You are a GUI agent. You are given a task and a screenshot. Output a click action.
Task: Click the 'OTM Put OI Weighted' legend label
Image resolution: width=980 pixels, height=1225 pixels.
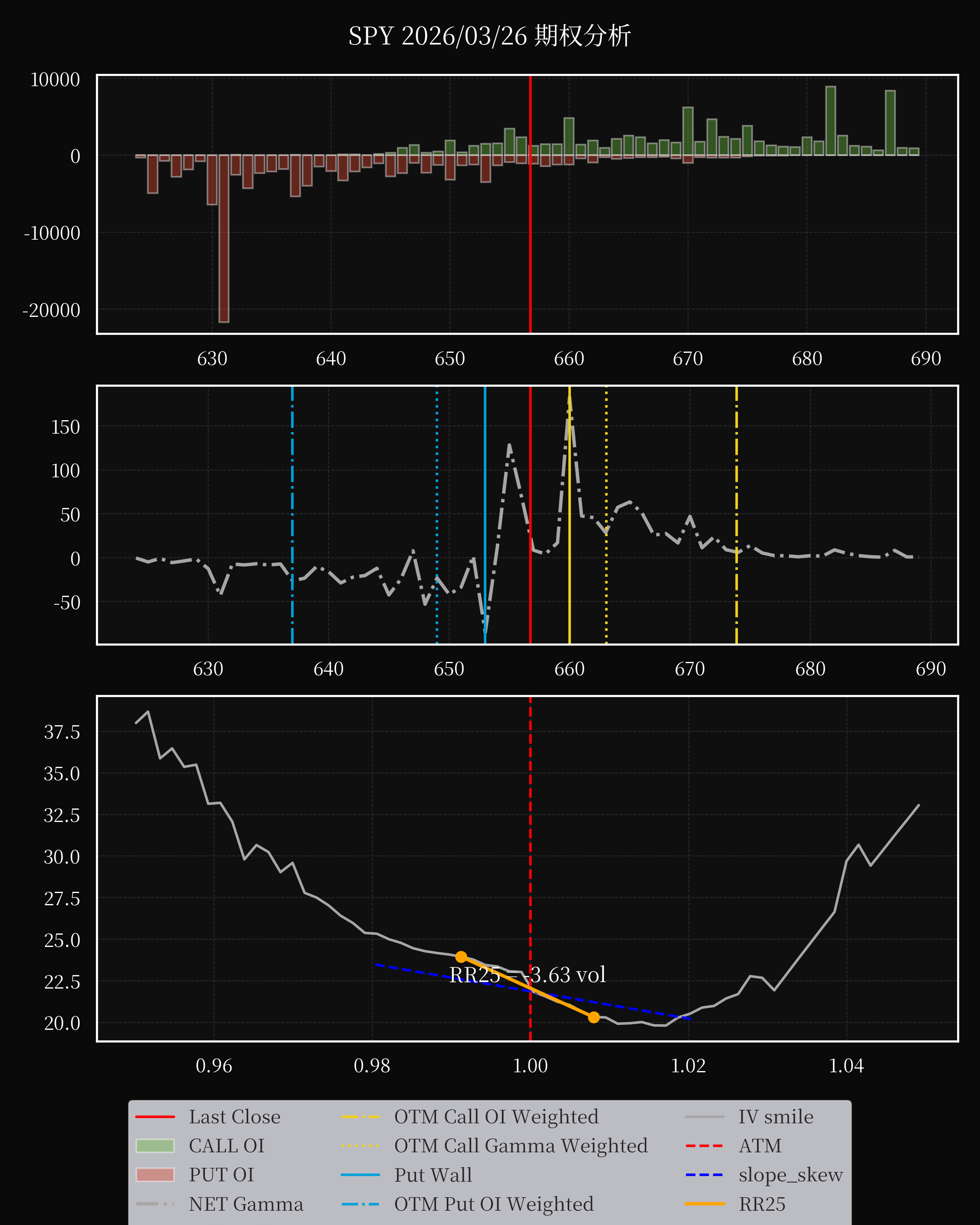pos(494,1204)
